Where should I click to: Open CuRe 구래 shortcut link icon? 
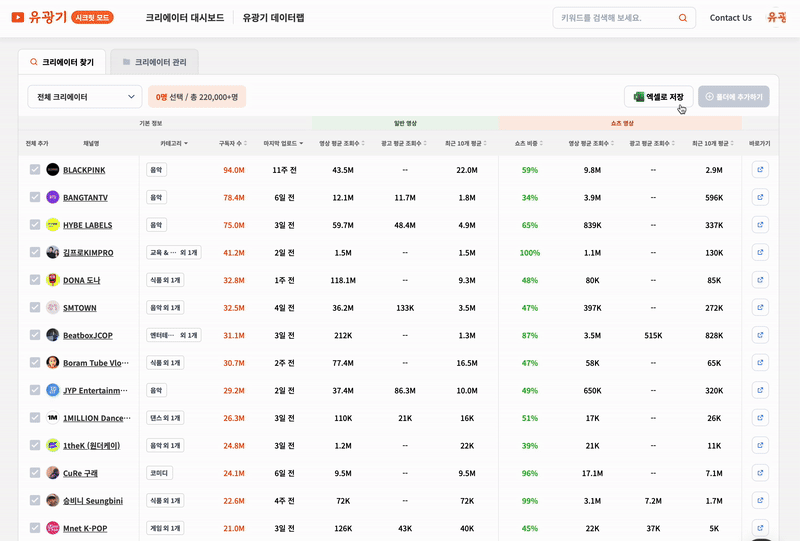pyautogui.click(x=760, y=473)
